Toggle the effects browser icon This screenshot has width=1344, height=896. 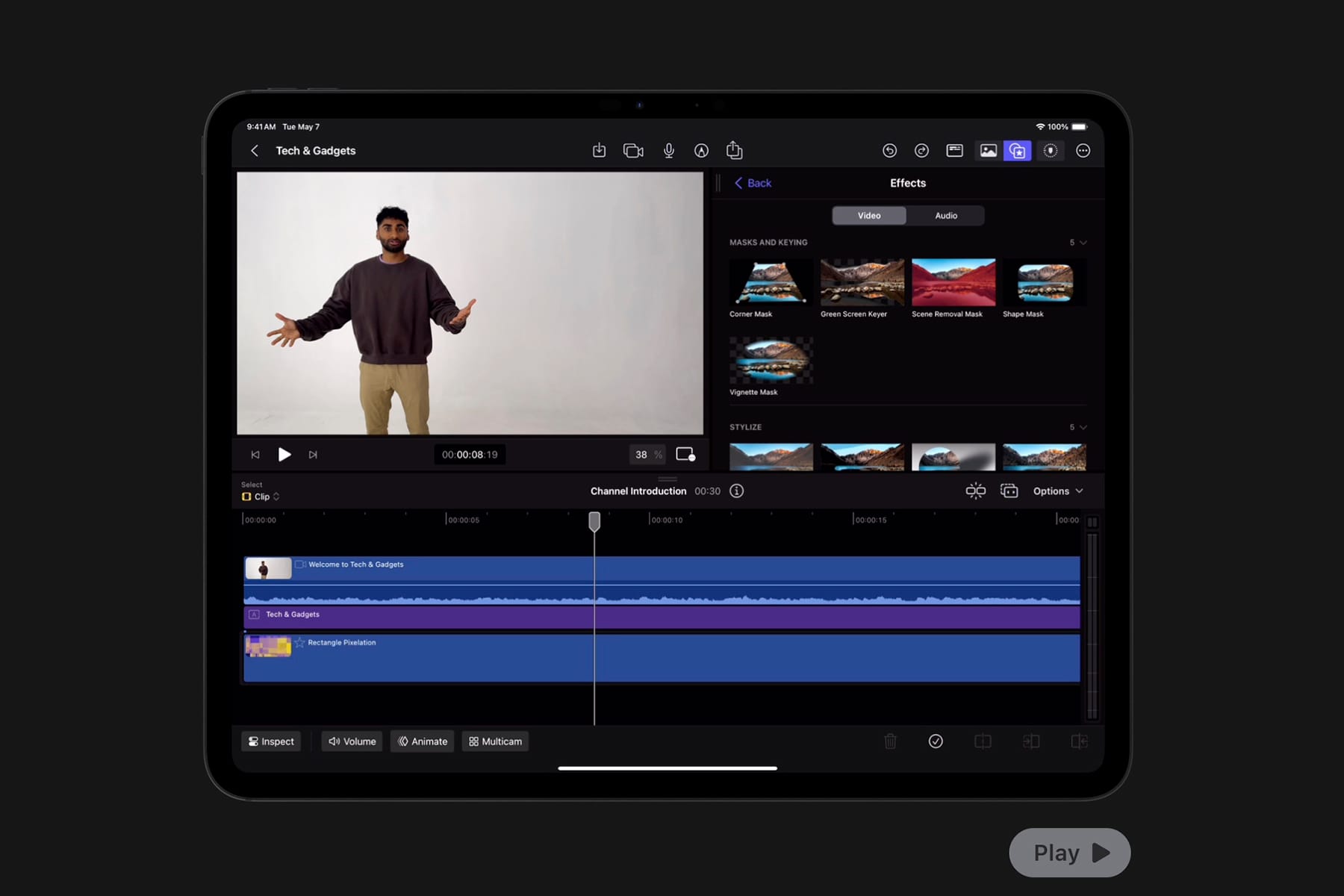(1017, 151)
